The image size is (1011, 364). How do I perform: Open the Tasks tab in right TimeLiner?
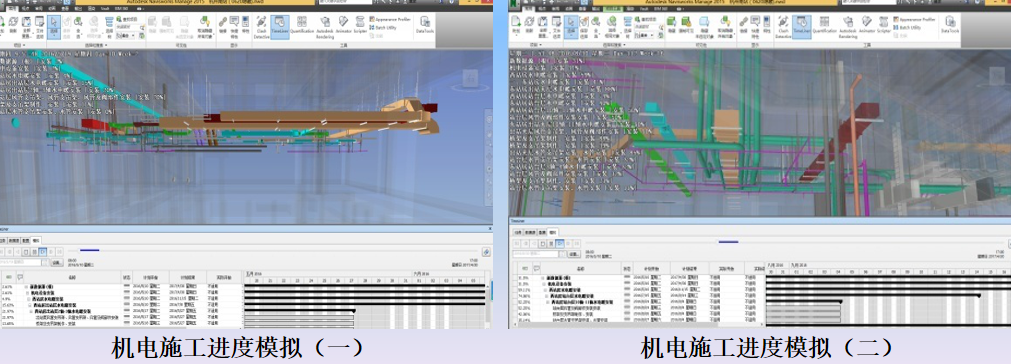click(x=518, y=233)
